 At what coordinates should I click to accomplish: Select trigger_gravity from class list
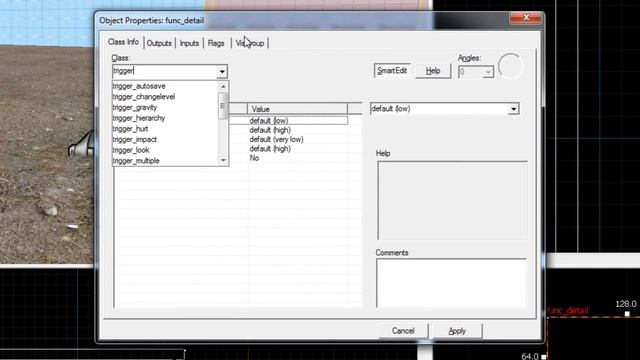coord(135,107)
